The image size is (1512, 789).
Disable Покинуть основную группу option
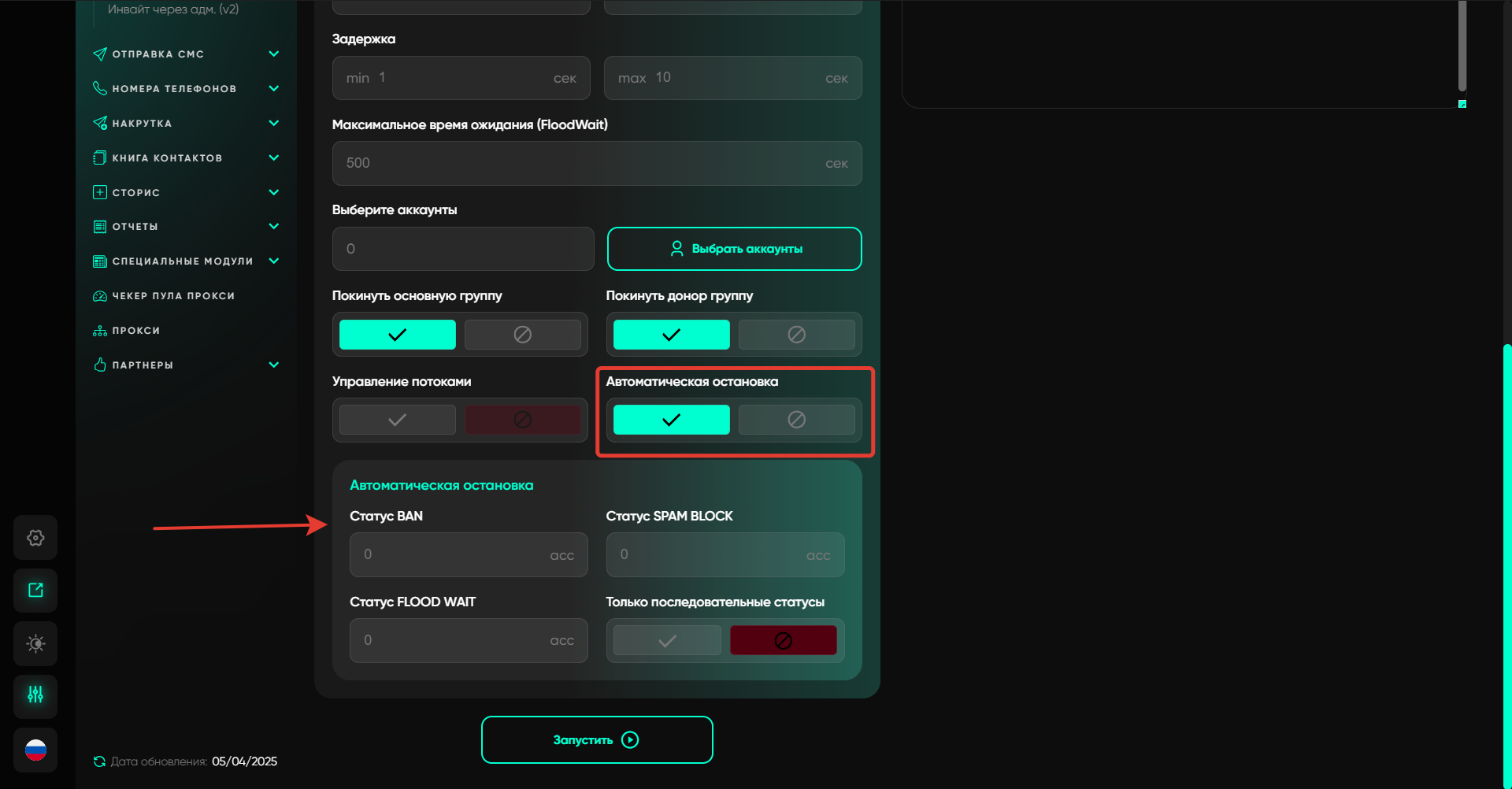tap(522, 335)
